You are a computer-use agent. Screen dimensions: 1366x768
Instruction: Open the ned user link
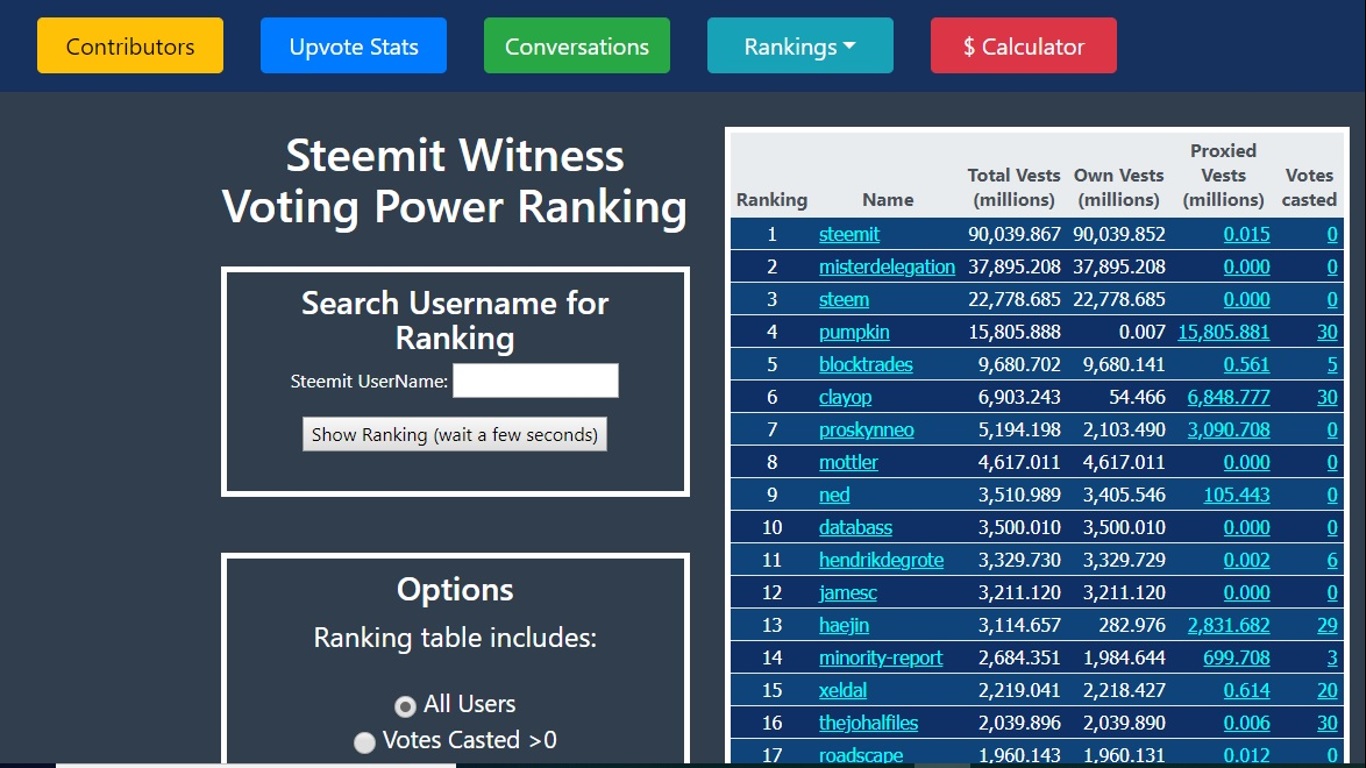(834, 495)
